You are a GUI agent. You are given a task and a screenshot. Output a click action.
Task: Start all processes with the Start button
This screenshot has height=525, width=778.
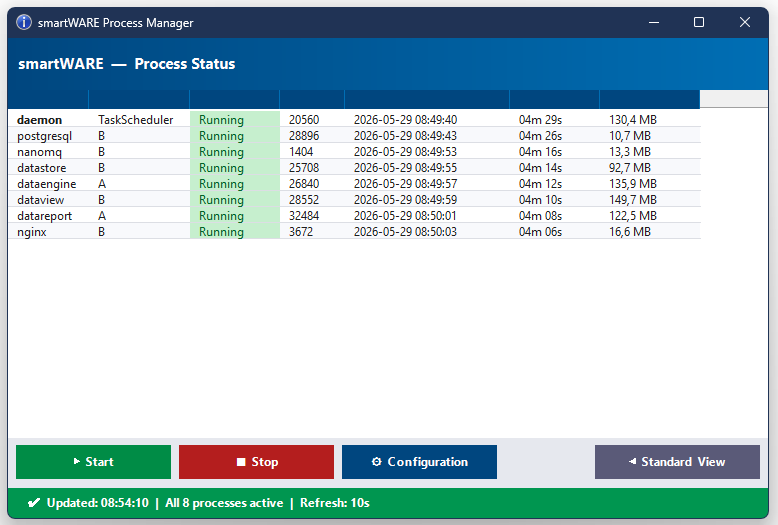click(x=93, y=462)
